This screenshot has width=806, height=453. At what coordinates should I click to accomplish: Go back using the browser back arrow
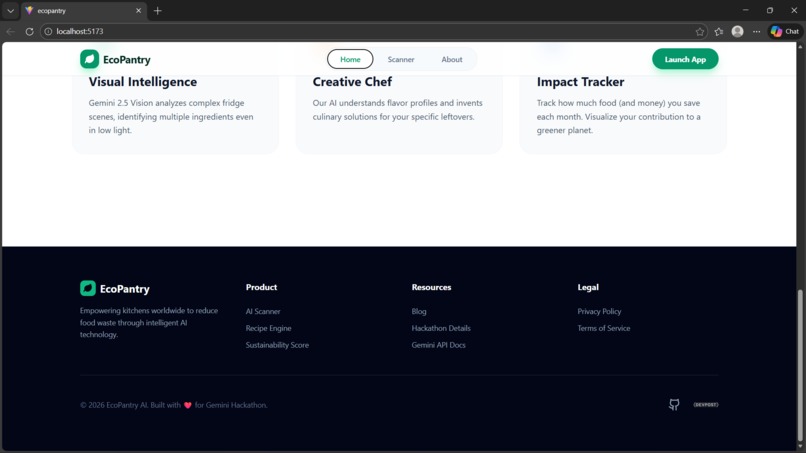10,31
